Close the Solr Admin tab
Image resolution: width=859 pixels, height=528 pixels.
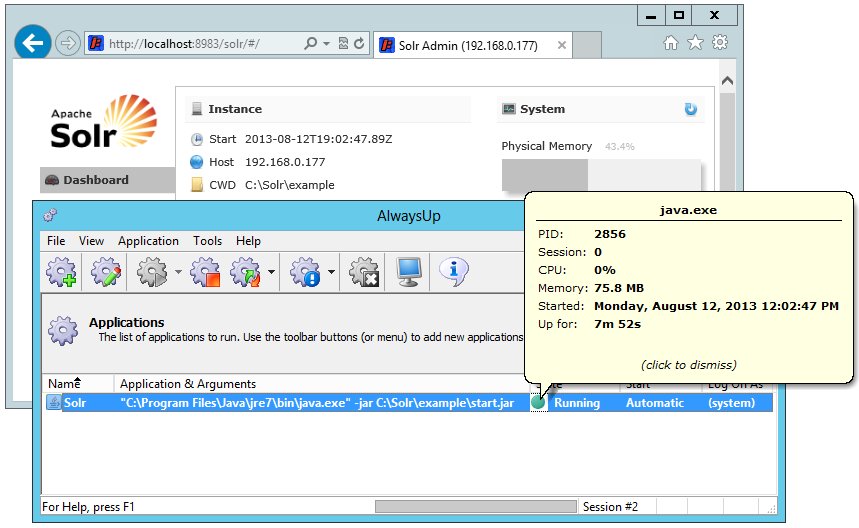562,45
